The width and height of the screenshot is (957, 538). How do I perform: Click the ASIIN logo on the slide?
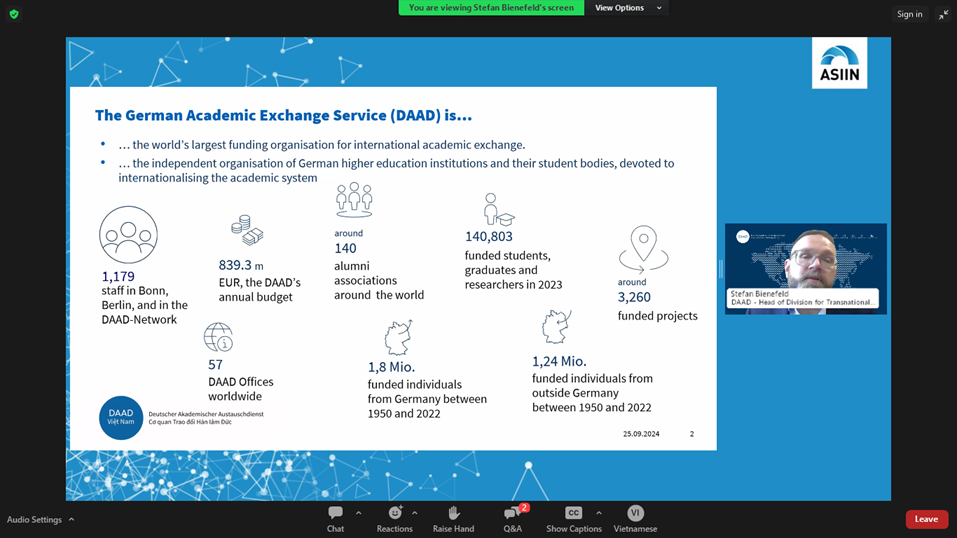[839, 63]
